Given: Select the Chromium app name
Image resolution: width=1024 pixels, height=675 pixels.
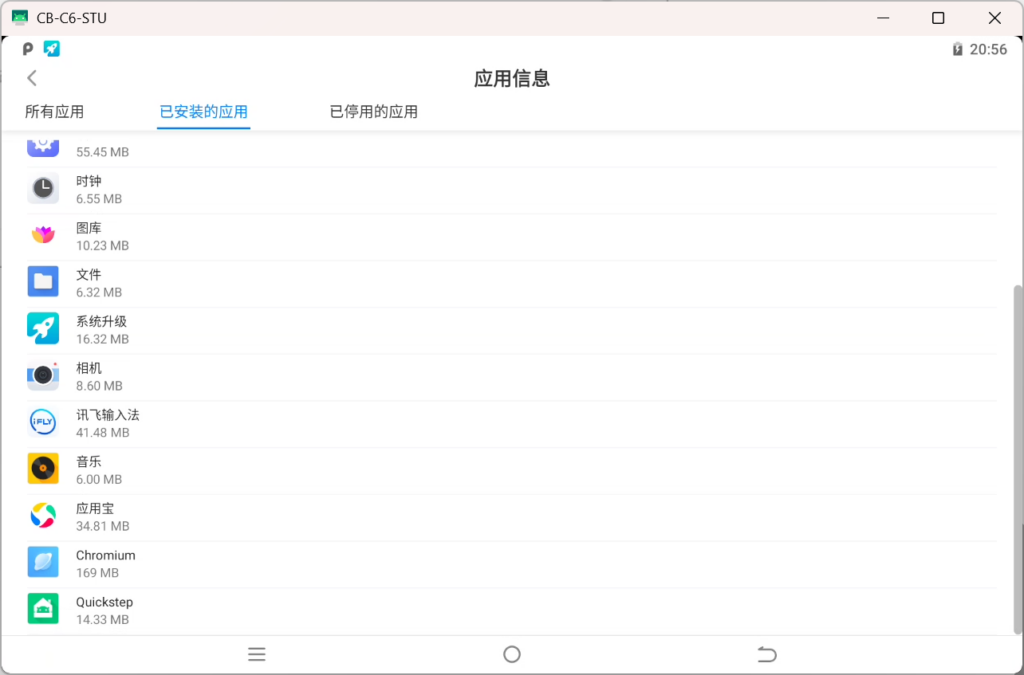Looking at the screenshot, I should pos(106,556).
